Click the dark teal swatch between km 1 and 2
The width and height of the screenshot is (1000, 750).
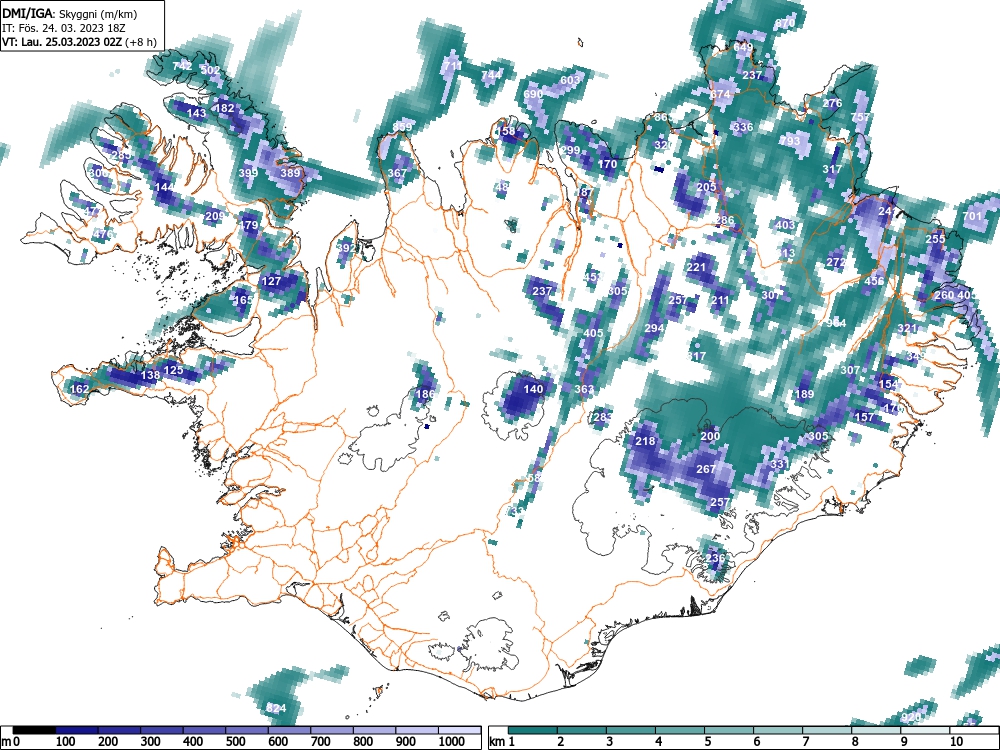[533, 730]
